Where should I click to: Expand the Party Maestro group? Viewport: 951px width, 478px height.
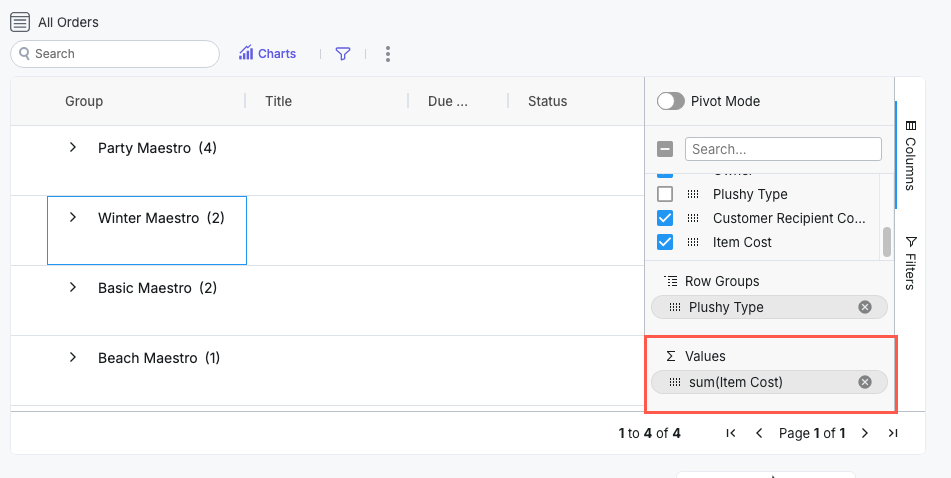[73, 148]
